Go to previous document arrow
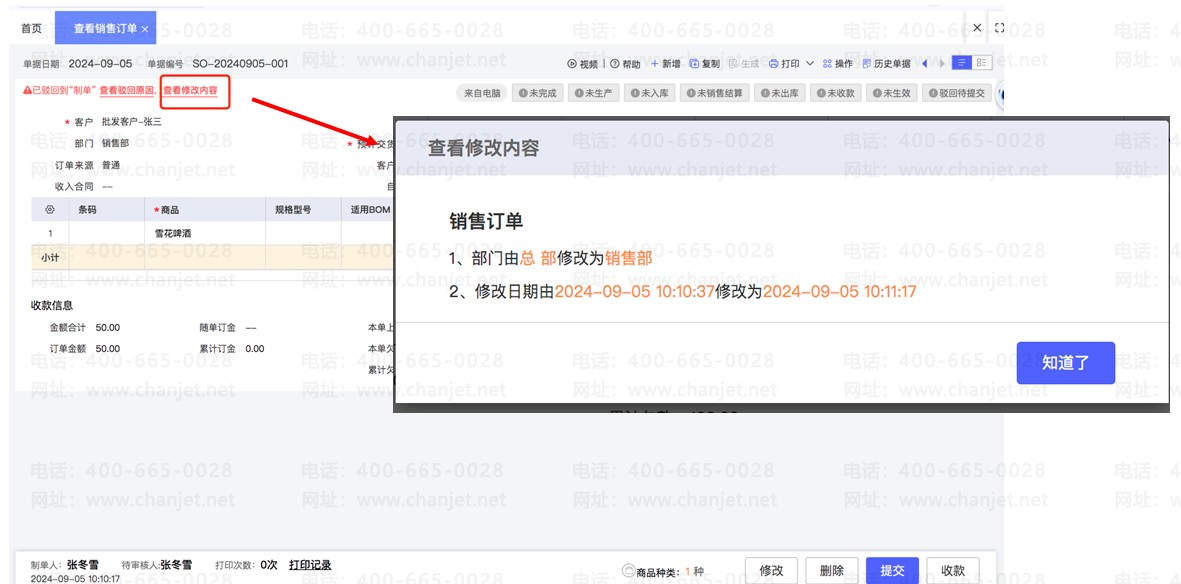The width and height of the screenshot is (1181, 584). click(925, 63)
